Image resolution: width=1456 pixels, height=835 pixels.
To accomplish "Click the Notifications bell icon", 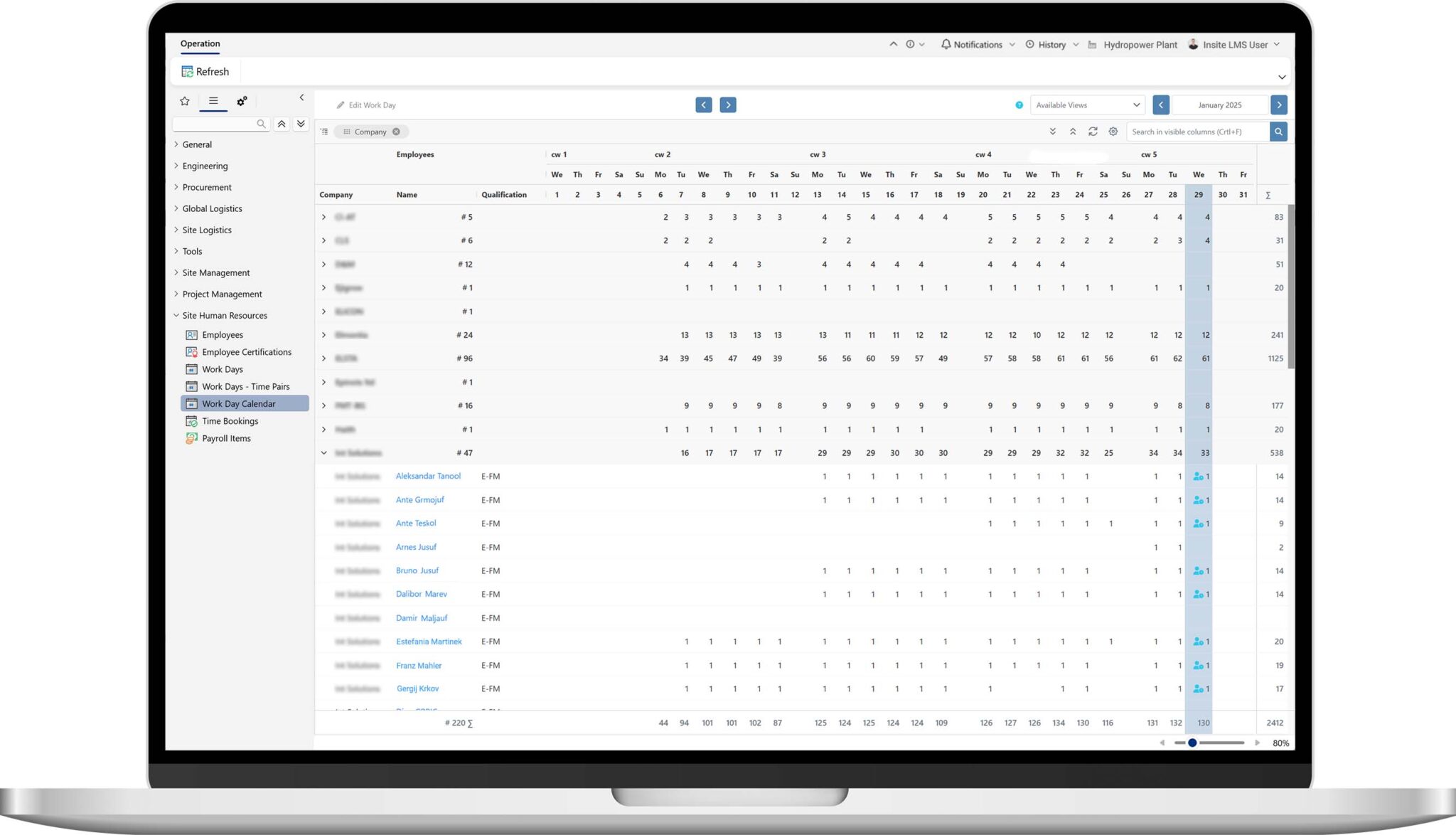I will click(x=946, y=44).
